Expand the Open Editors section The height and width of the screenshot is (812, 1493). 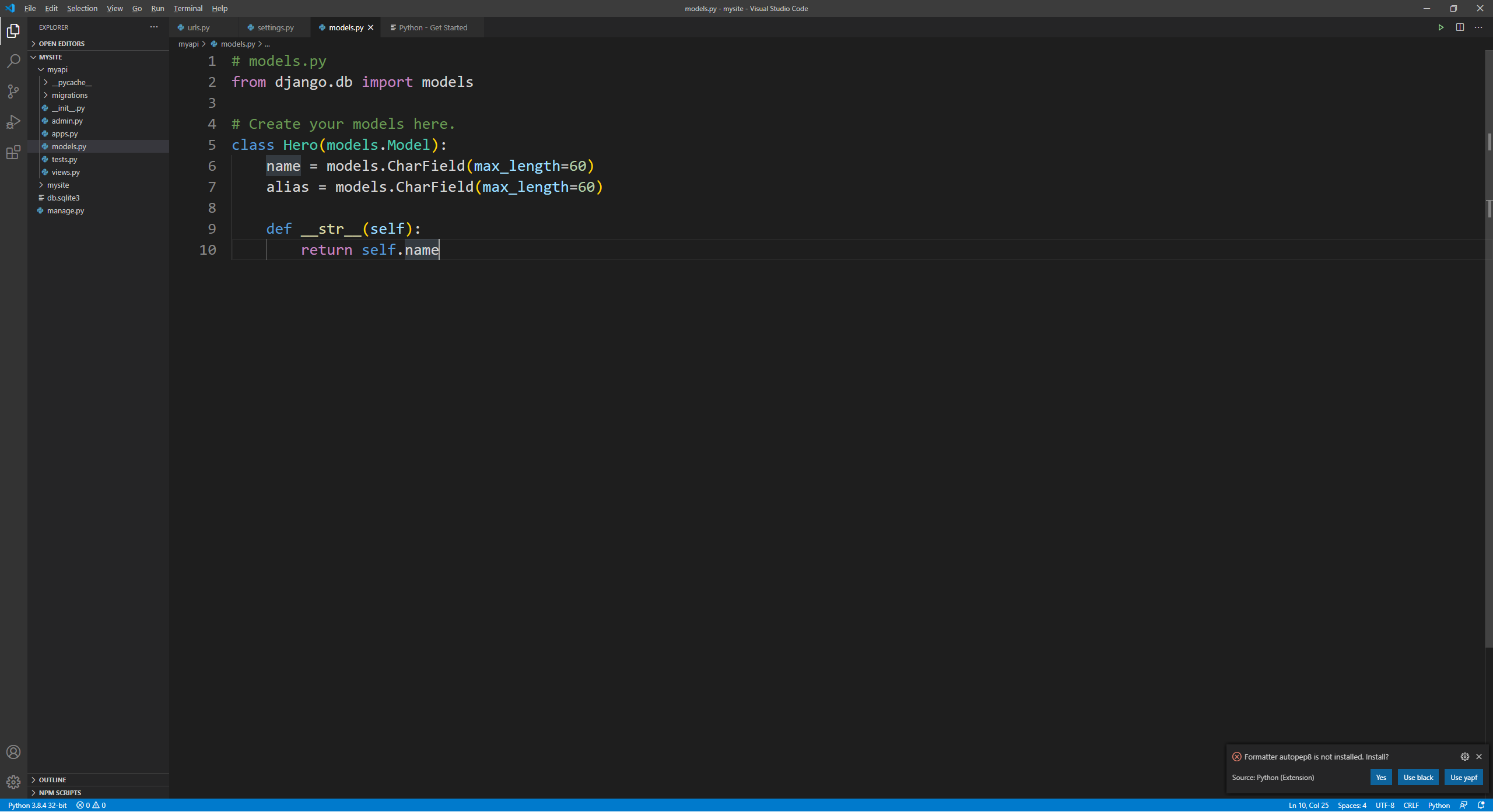(98, 44)
